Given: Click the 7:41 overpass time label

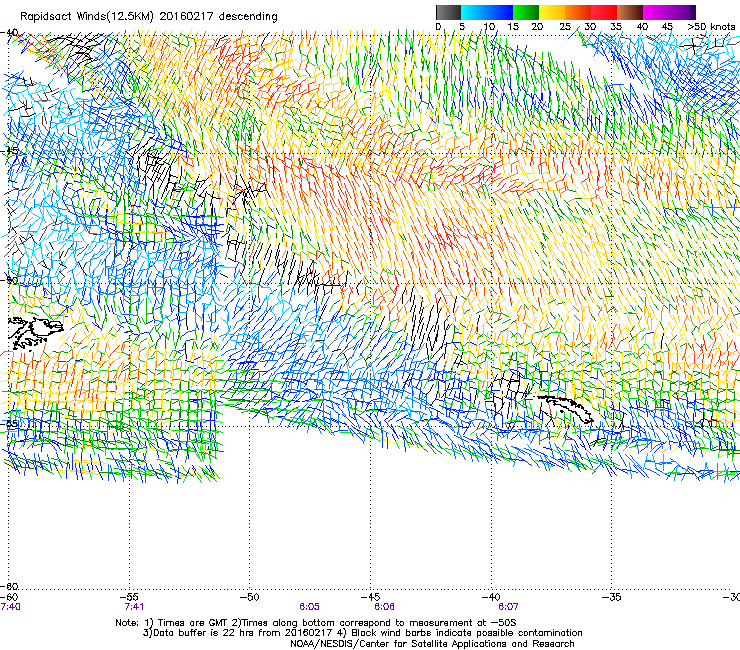Looking at the screenshot, I should 134,607.
